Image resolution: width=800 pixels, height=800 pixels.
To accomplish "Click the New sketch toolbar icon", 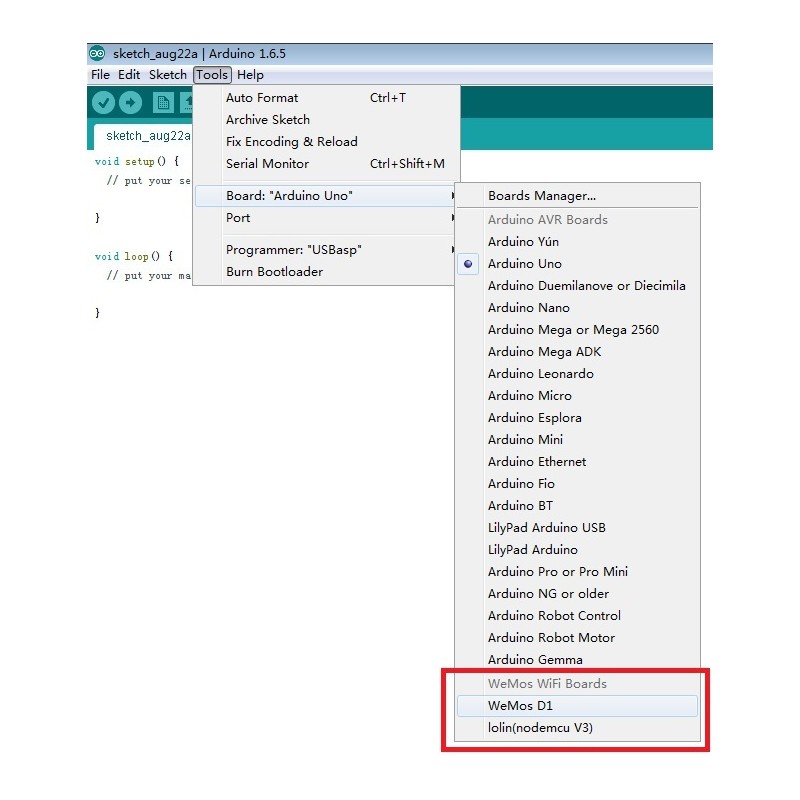I will click(163, 103).
